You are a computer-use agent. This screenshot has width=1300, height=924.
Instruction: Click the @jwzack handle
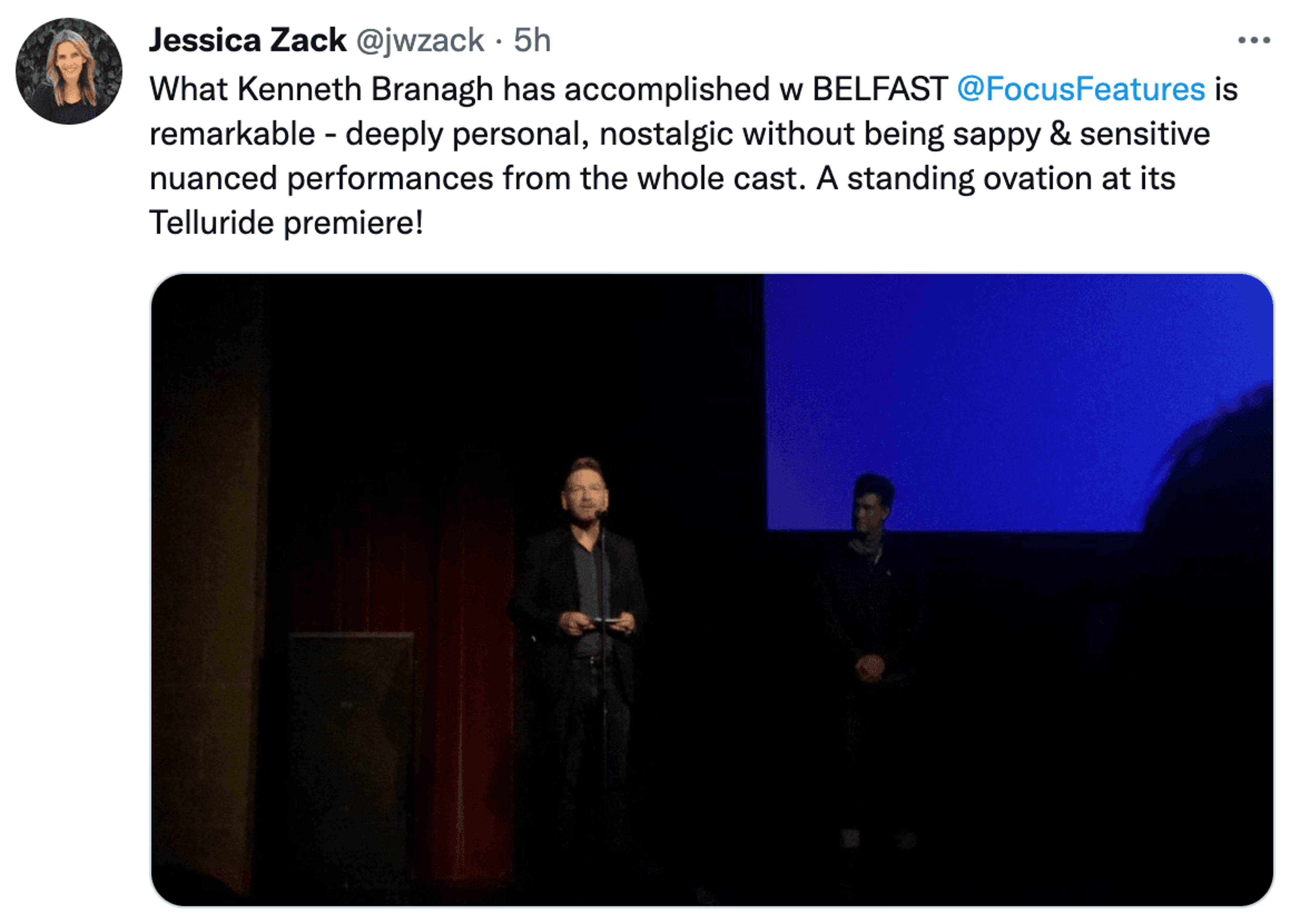[x=420, y=40]
